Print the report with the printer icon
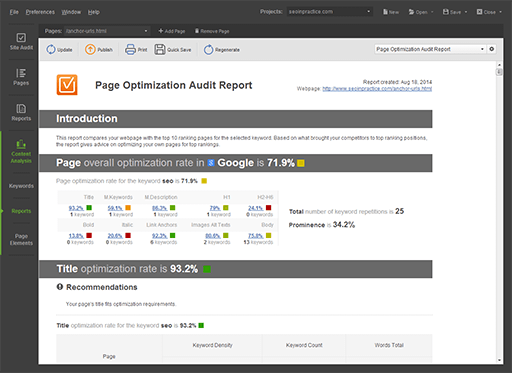This screenshot has height=373, width=512. tap(130, 49)
